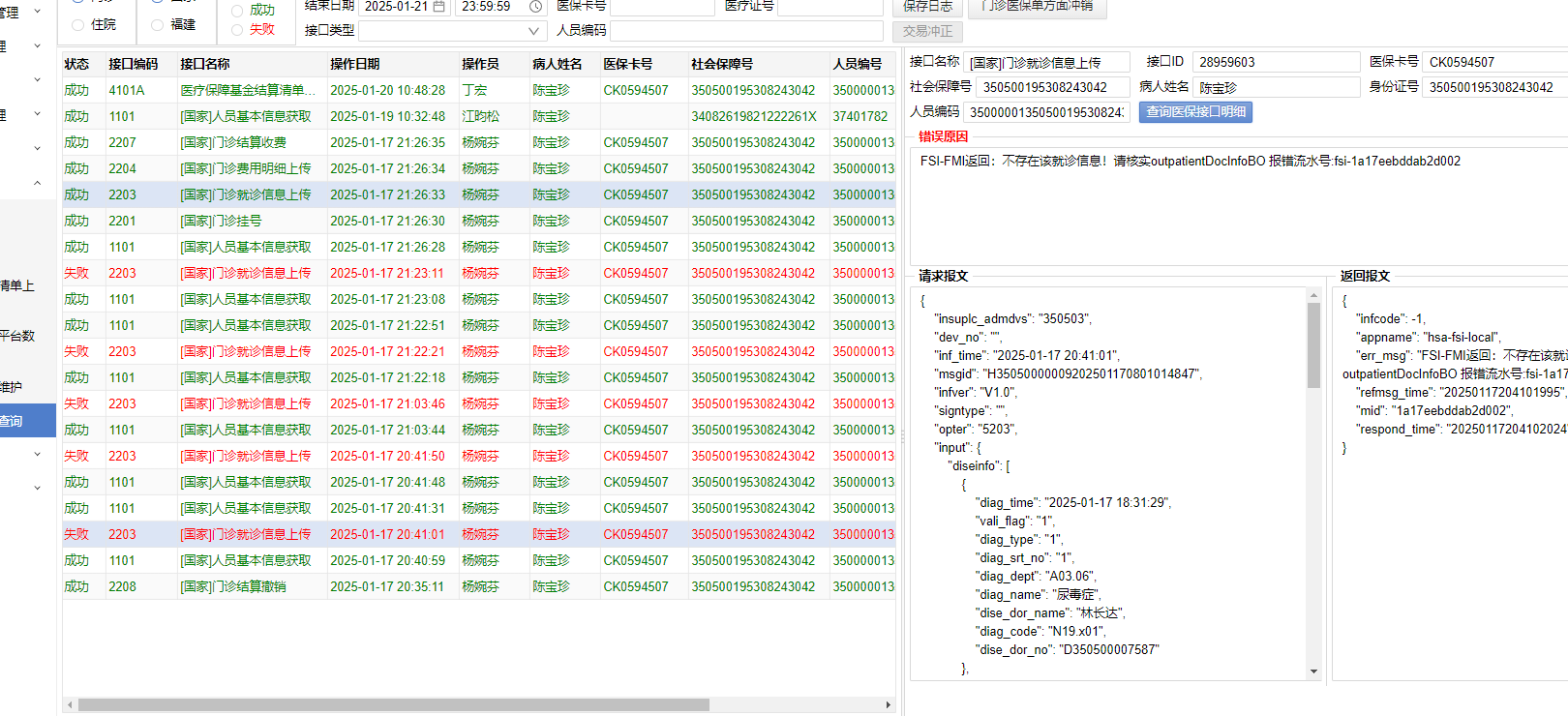
Task: Click the operator name 江昀松
Action: pos(480,116)
